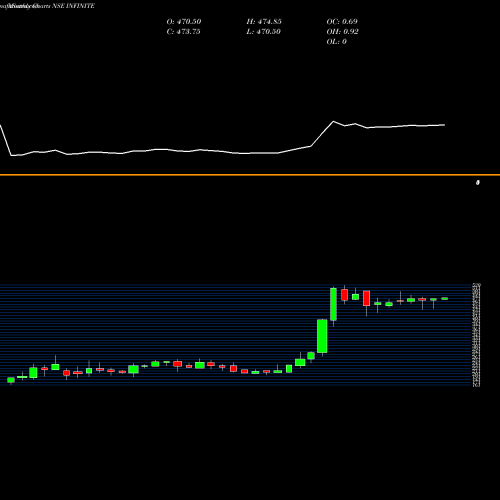Click the final green candlestick of the series
Viewport: 500px width, 500px height.
445,299
